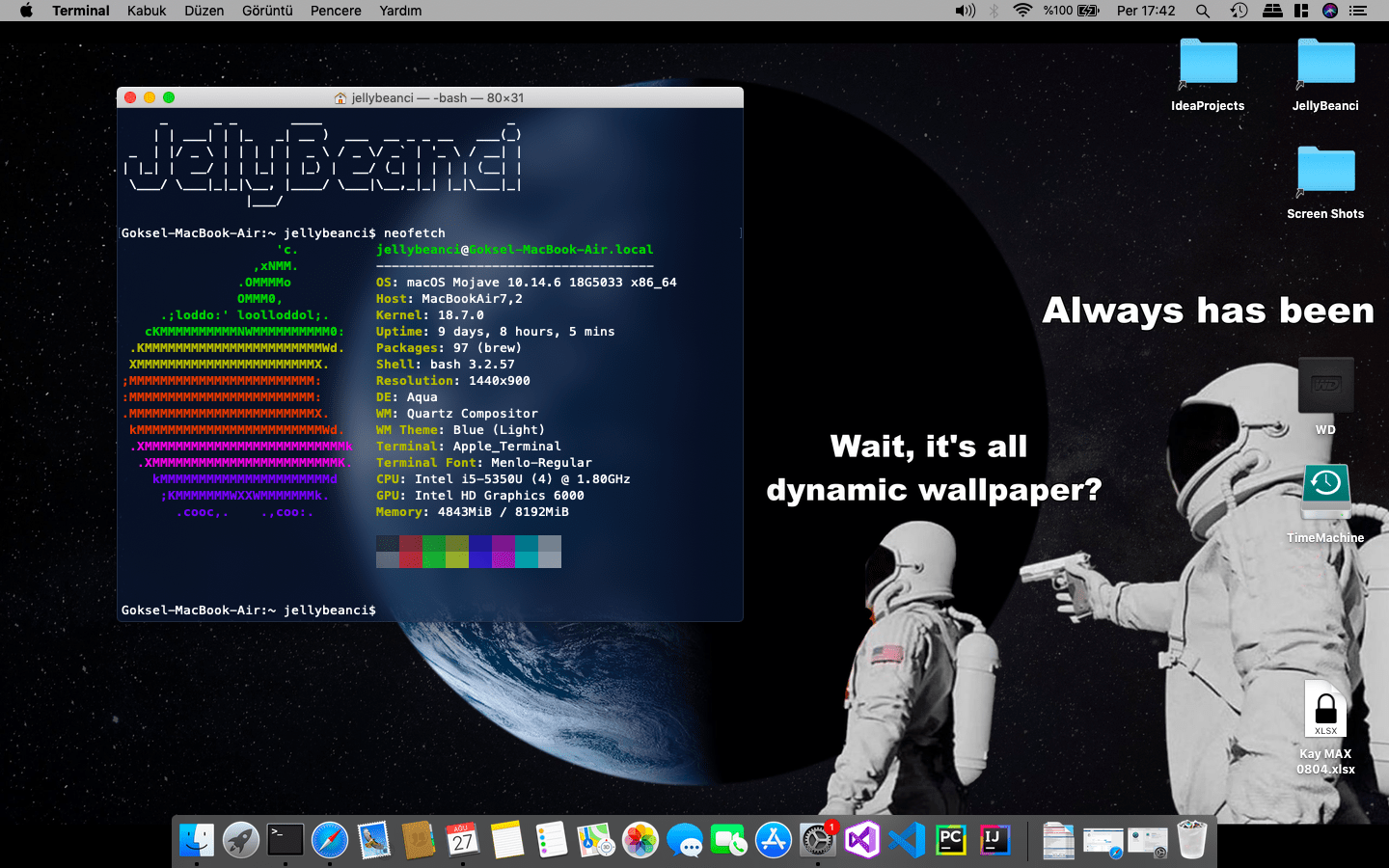The width and height of the screenshot is (1389, 868).
Task: Launch Launchpad rocket icon in dock
Action: click(x=241, y=840)
